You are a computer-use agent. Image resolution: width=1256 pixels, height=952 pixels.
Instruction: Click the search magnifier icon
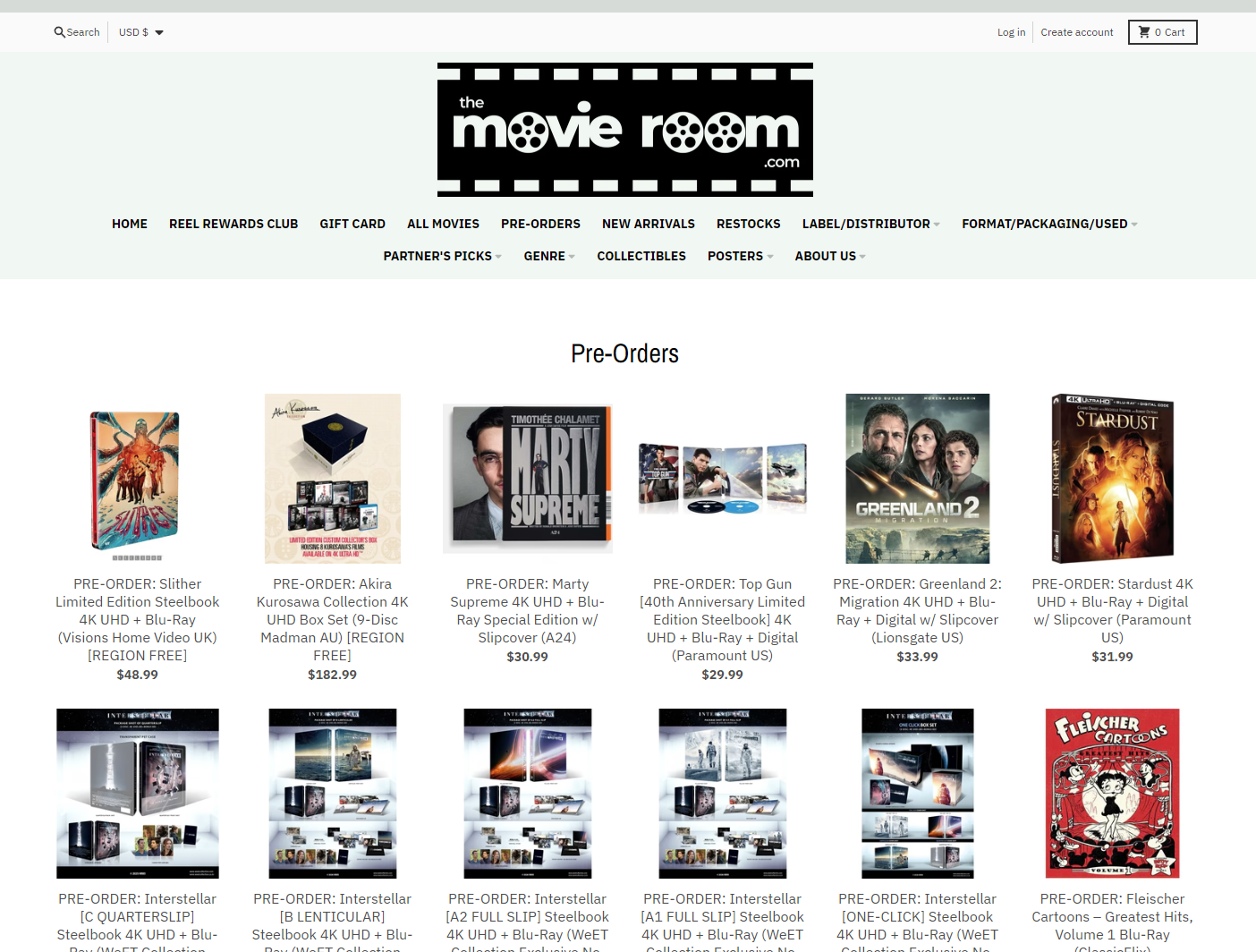coord(59,32)
